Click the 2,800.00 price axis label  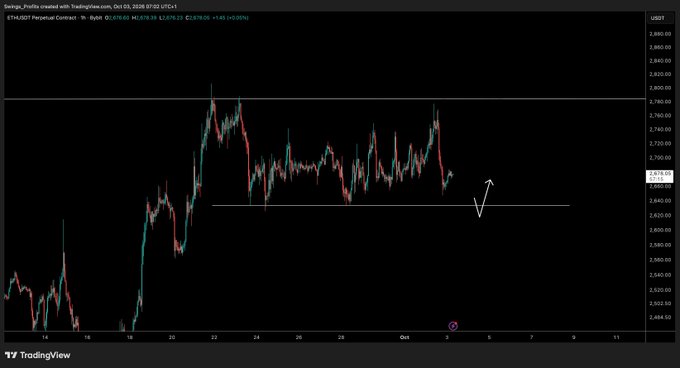660,88
